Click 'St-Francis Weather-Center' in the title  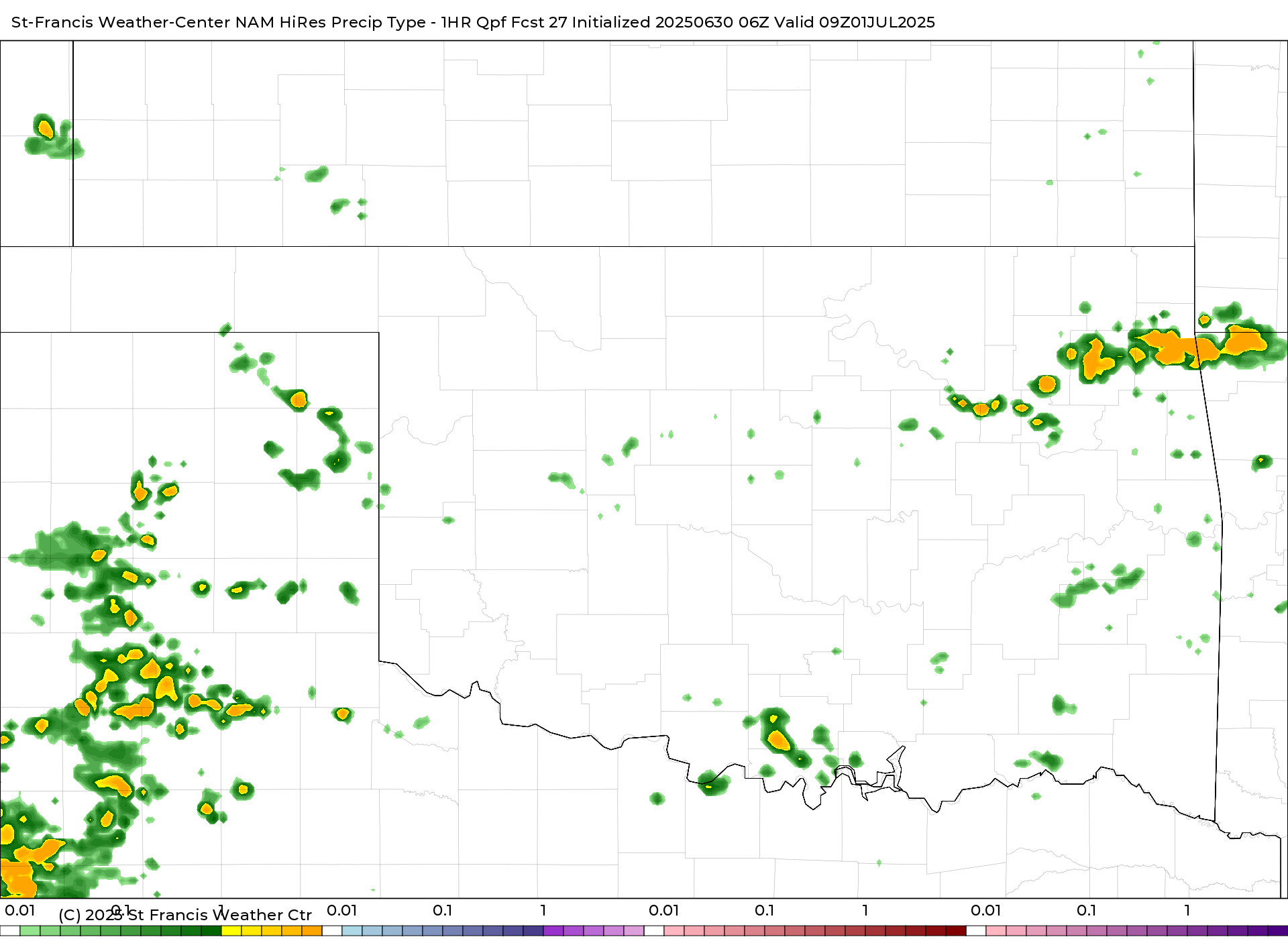[x=121, y=22]
